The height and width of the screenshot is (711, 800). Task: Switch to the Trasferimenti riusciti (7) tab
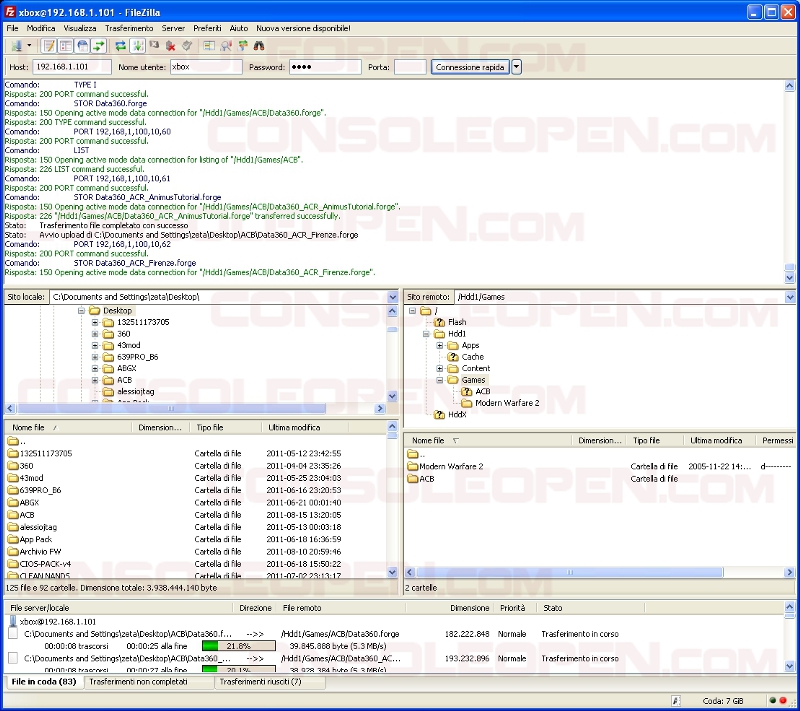260,682
